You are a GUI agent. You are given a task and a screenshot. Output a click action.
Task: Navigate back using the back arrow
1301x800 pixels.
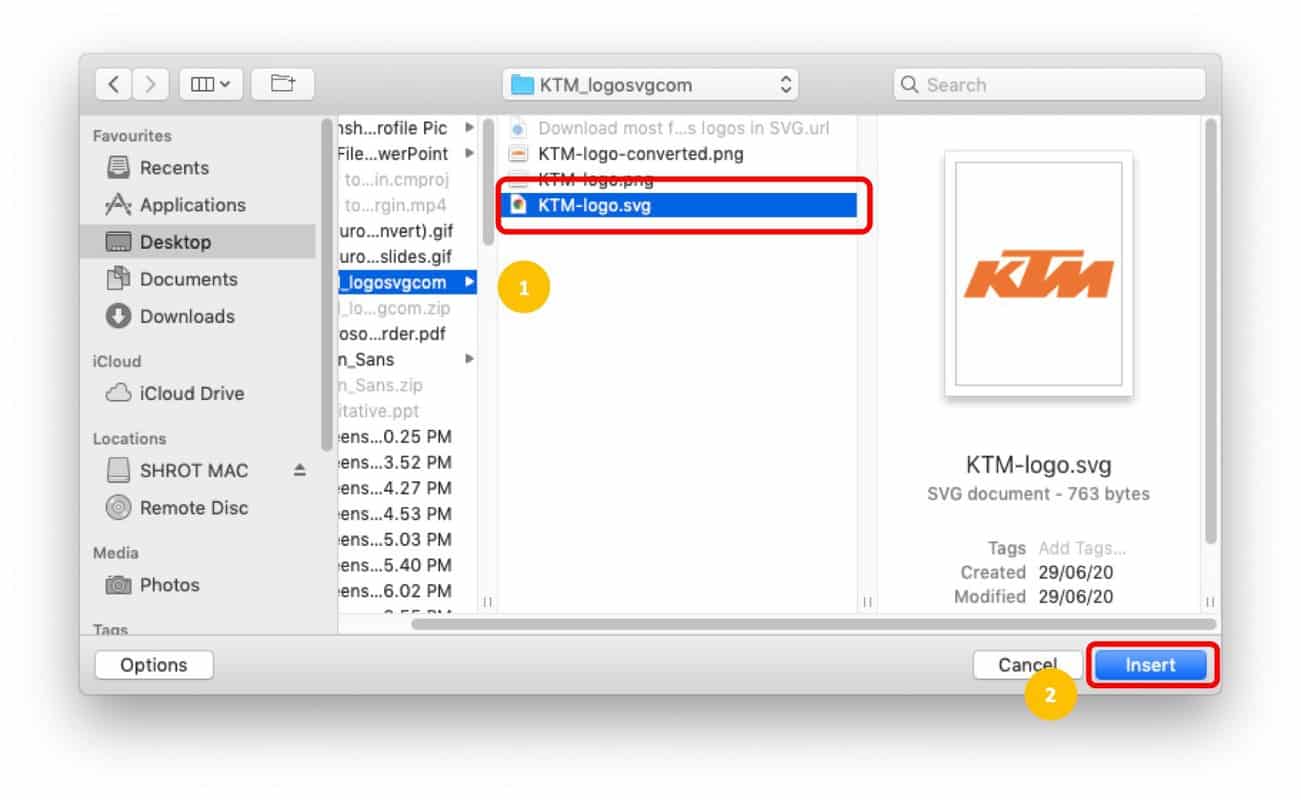point(113,84)
